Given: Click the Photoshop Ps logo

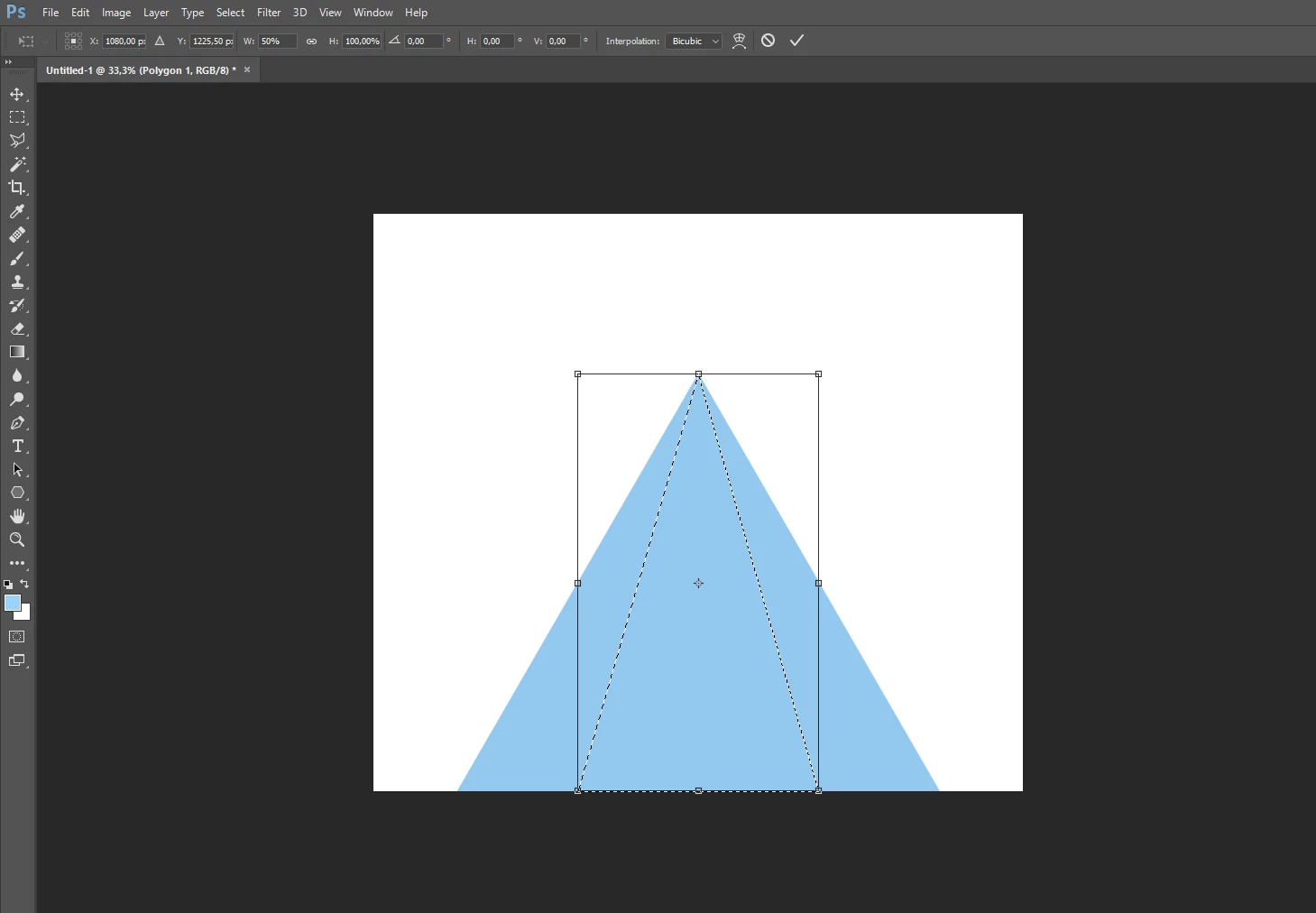Looking at the screenshot, I should click(16, 12).
